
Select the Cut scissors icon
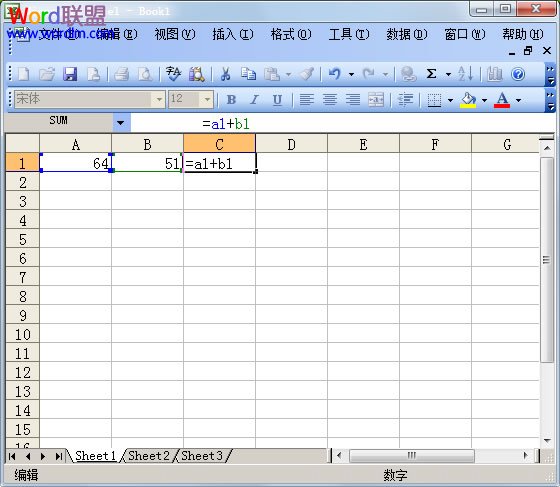click(x=225, y=74)
